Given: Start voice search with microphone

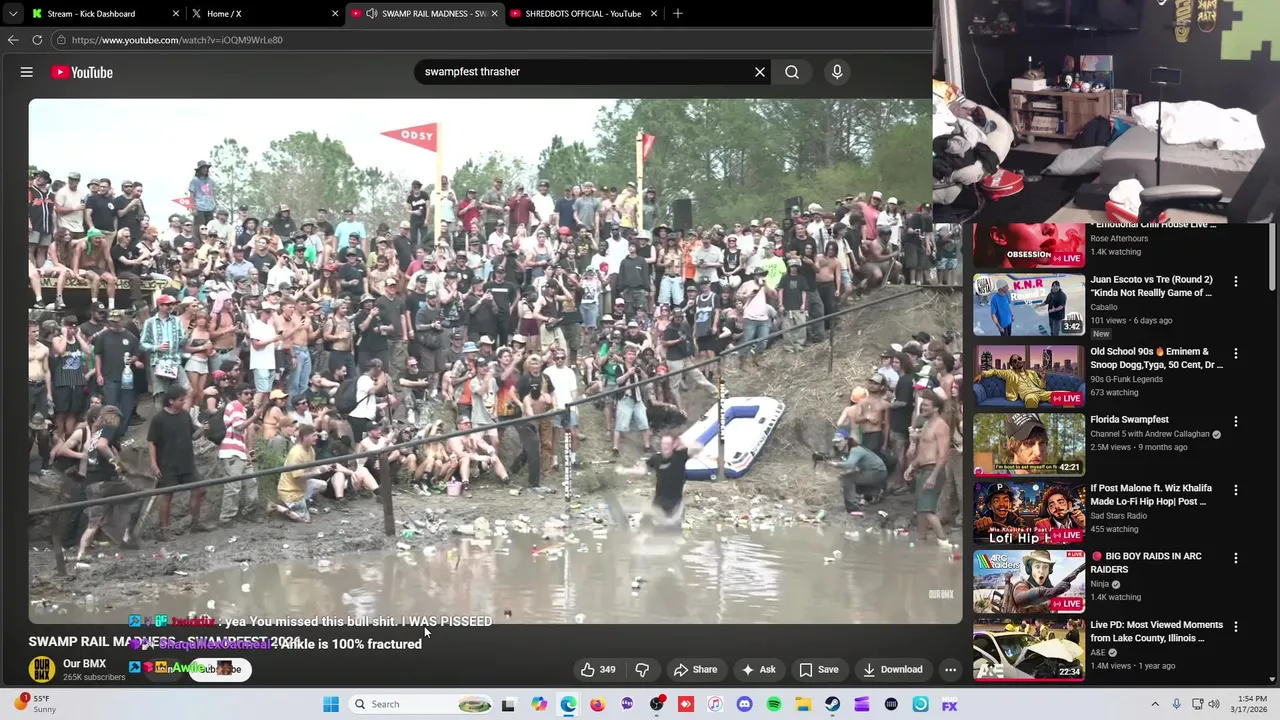Looking at the screenshot, I should tap(837, 72).
